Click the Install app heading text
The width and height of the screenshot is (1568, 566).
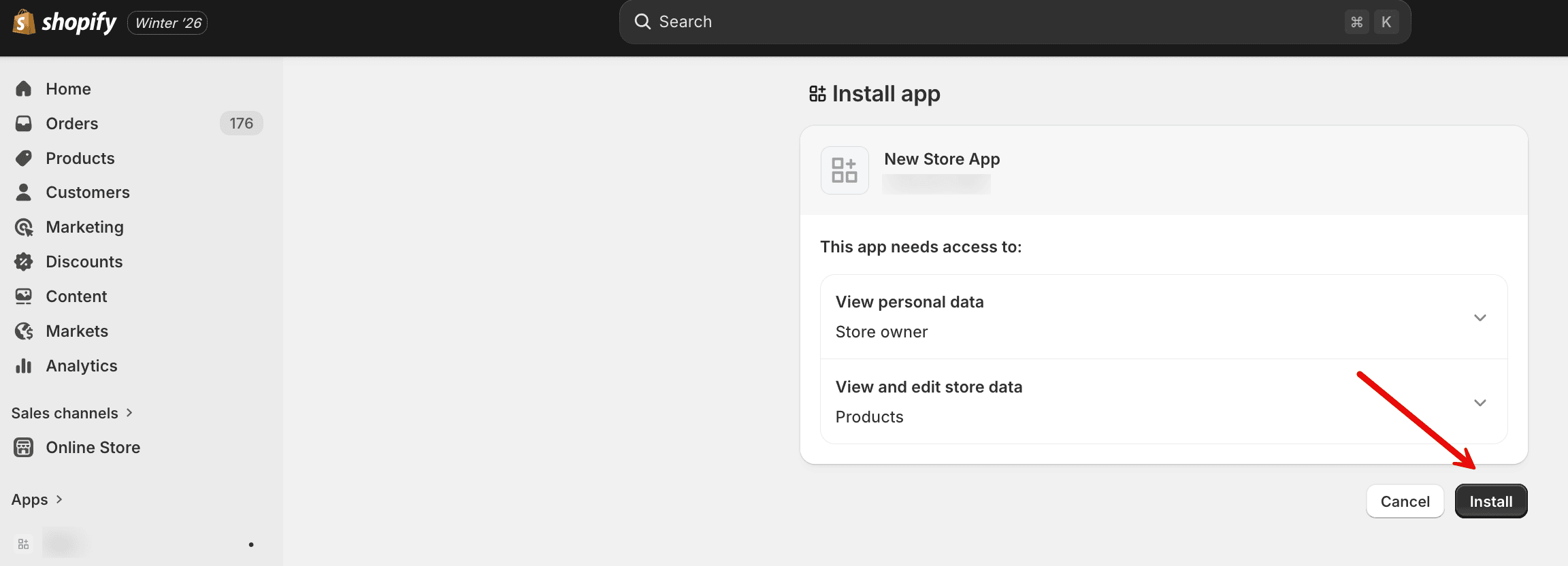point(886,94)
